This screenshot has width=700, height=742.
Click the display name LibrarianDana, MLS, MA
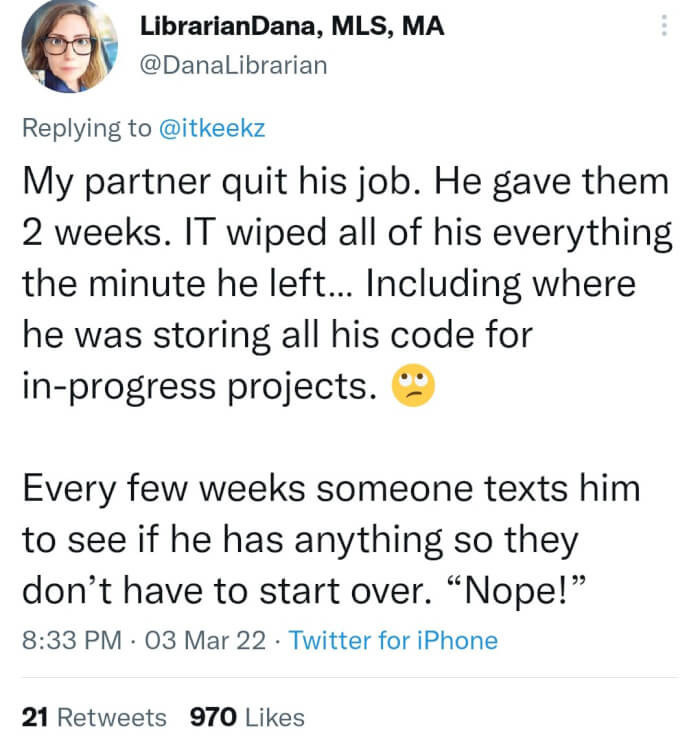(293, 26)
